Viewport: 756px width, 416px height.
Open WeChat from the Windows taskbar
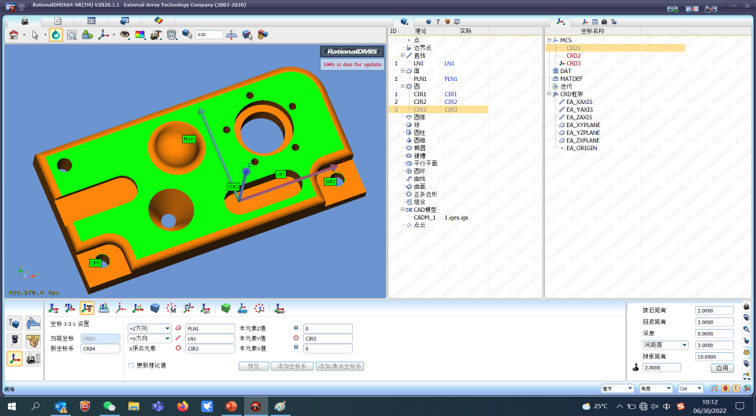(109, 407)
